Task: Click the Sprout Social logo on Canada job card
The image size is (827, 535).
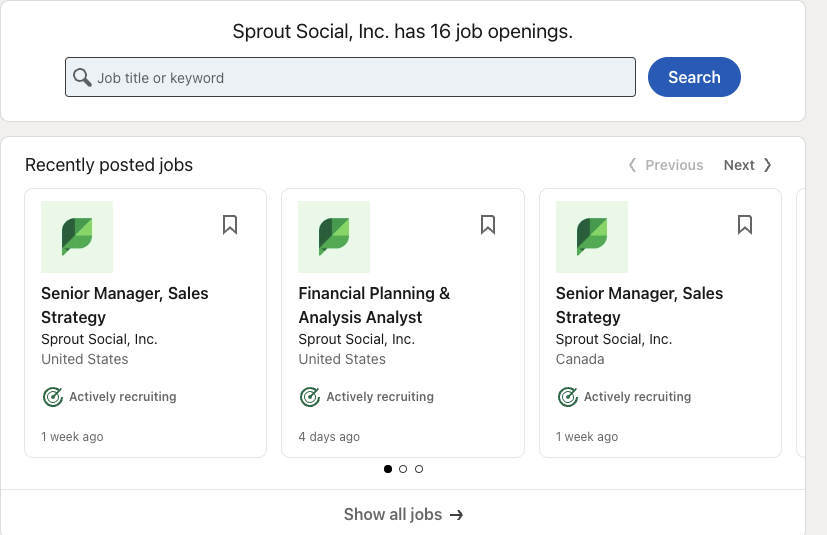Action: point(592,237)
